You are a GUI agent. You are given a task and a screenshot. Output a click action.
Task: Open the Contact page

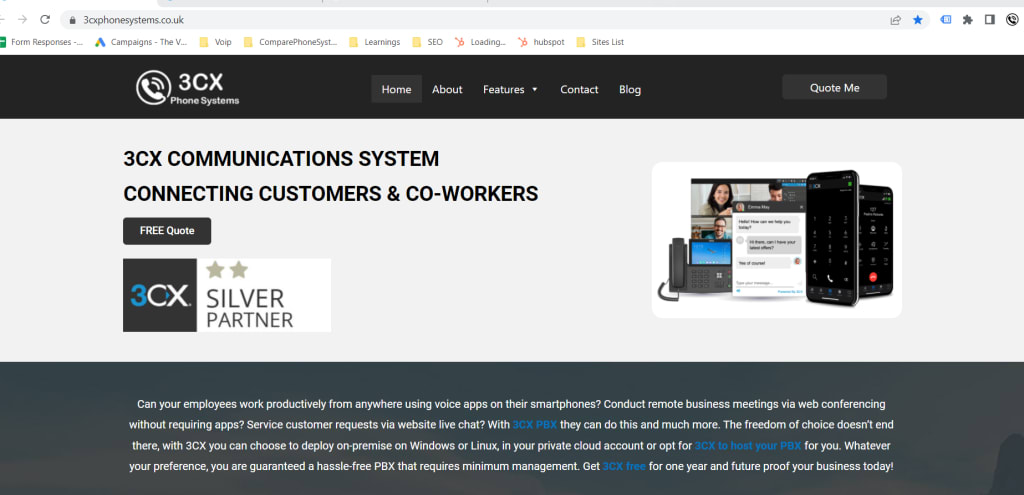pyautogui.click(x=579, y=89)
